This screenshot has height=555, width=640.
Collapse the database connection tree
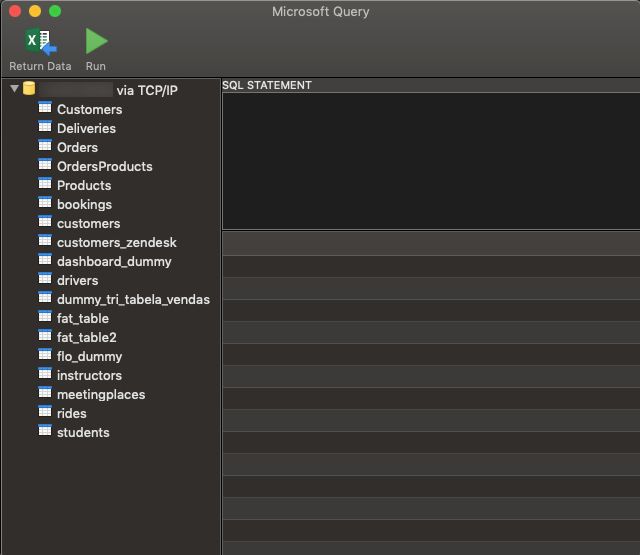pos(14,89)
